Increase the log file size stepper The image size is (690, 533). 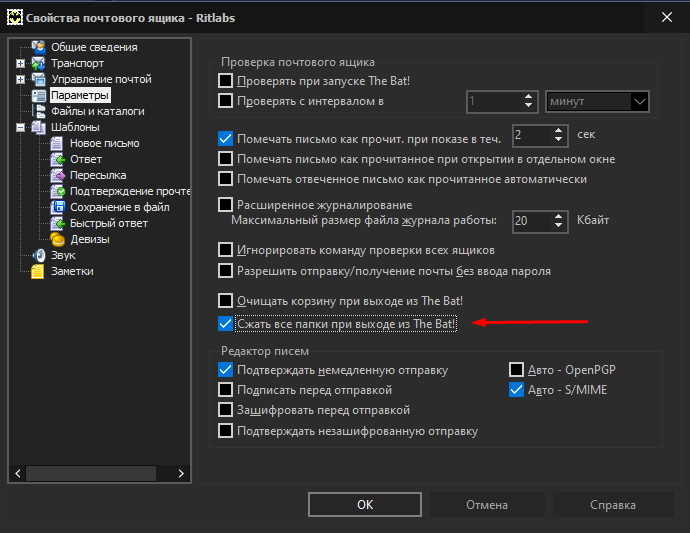(x=558, y=216)
